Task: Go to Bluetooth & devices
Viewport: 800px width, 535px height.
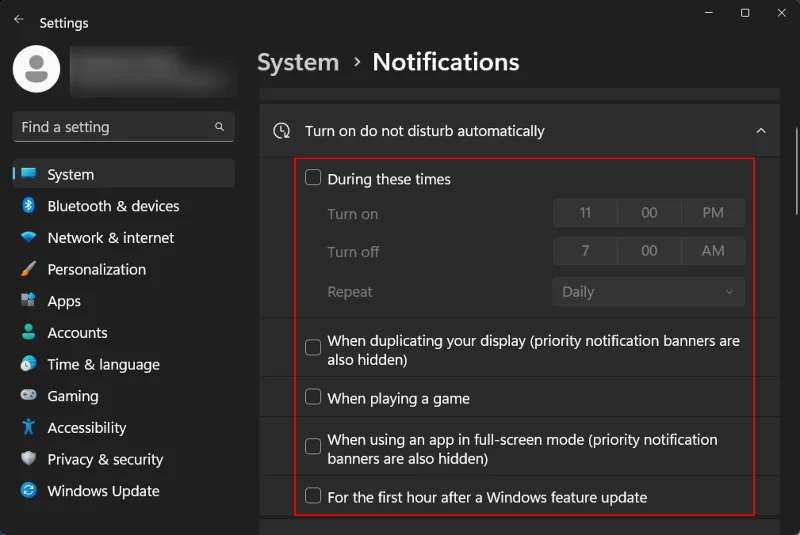Action: 123,206
